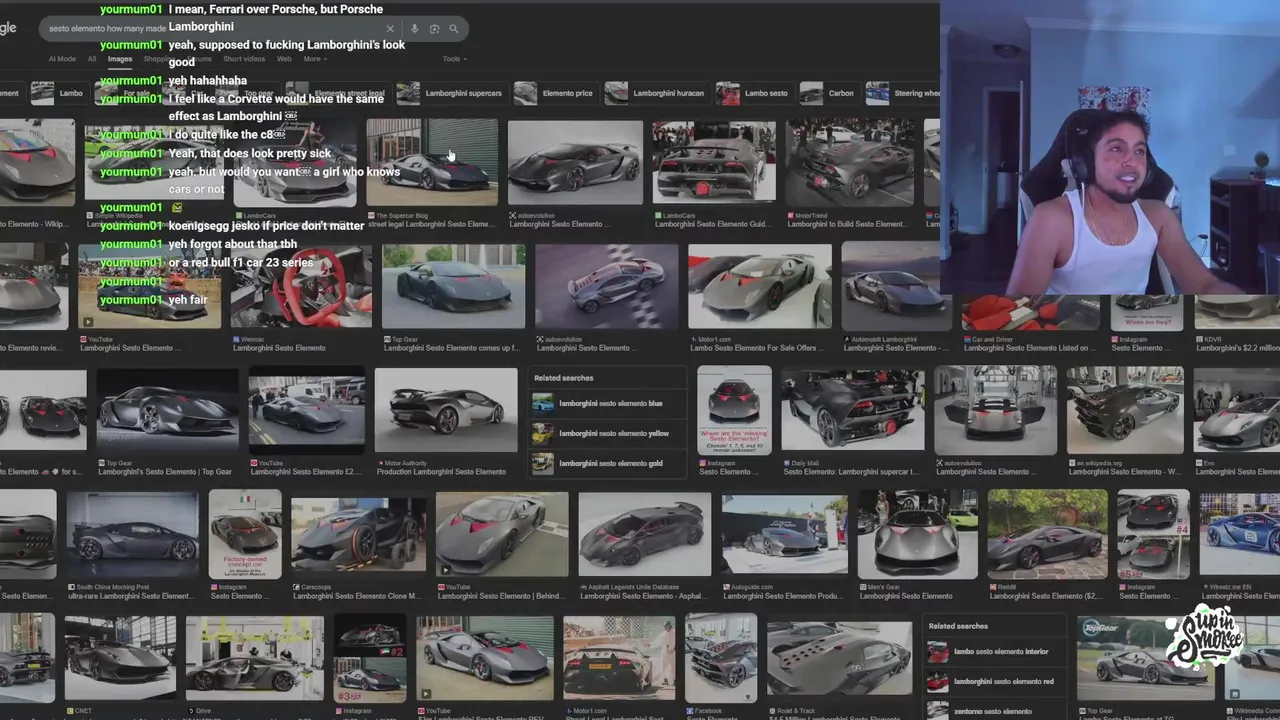Image resolution: width=1280 pixels, height=720 pixels.
Task: Open the Tools dropdown
Action: 455,59
